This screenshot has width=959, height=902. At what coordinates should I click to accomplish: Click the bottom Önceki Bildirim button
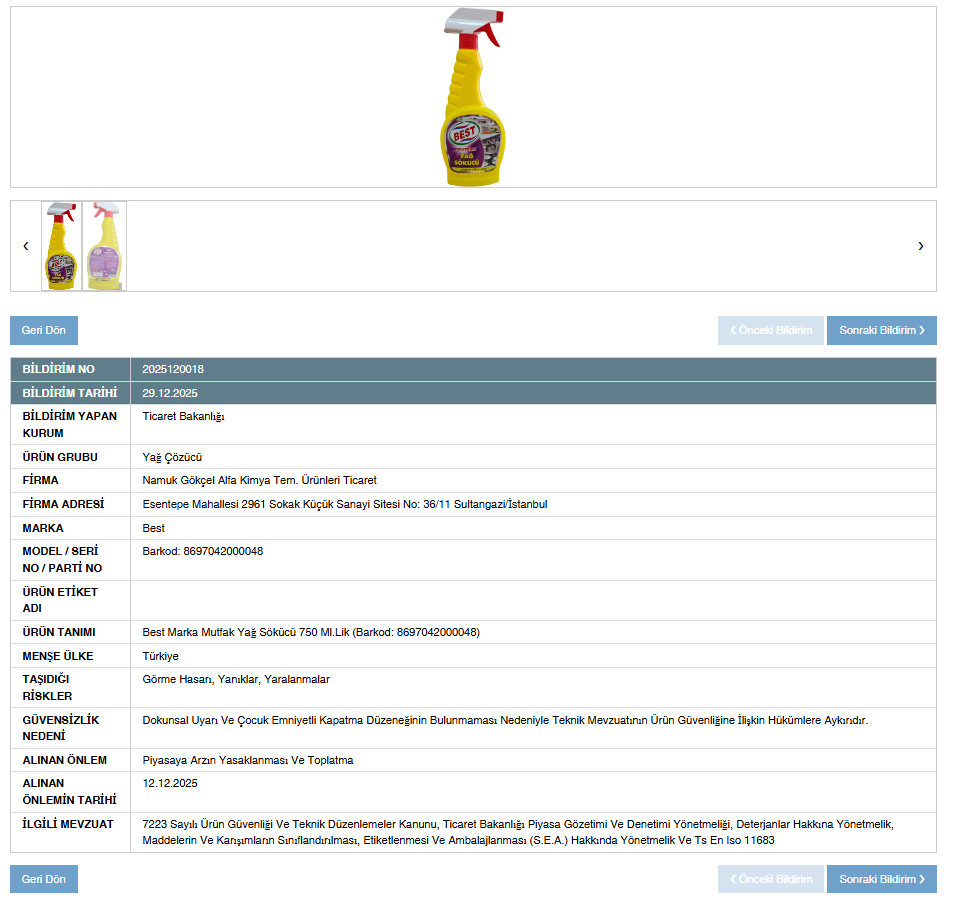tap(770, 879)
